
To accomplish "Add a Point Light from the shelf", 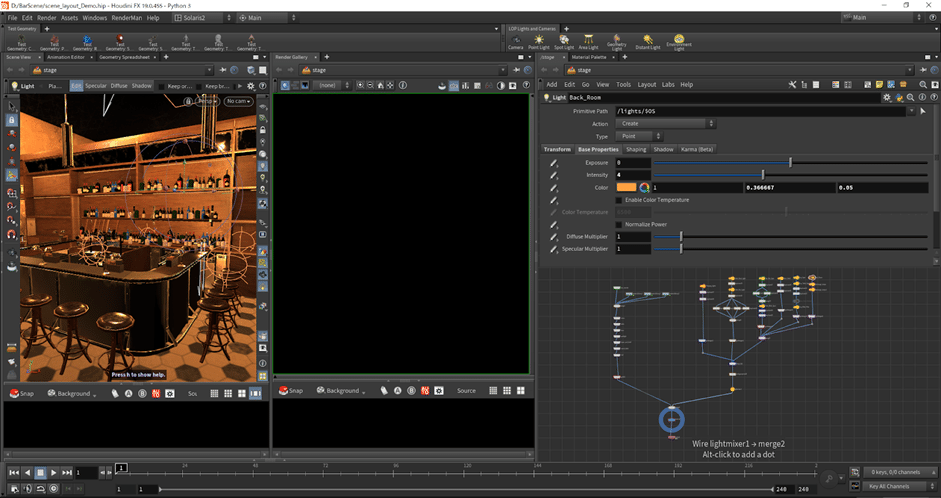I will tap(541, 41).
